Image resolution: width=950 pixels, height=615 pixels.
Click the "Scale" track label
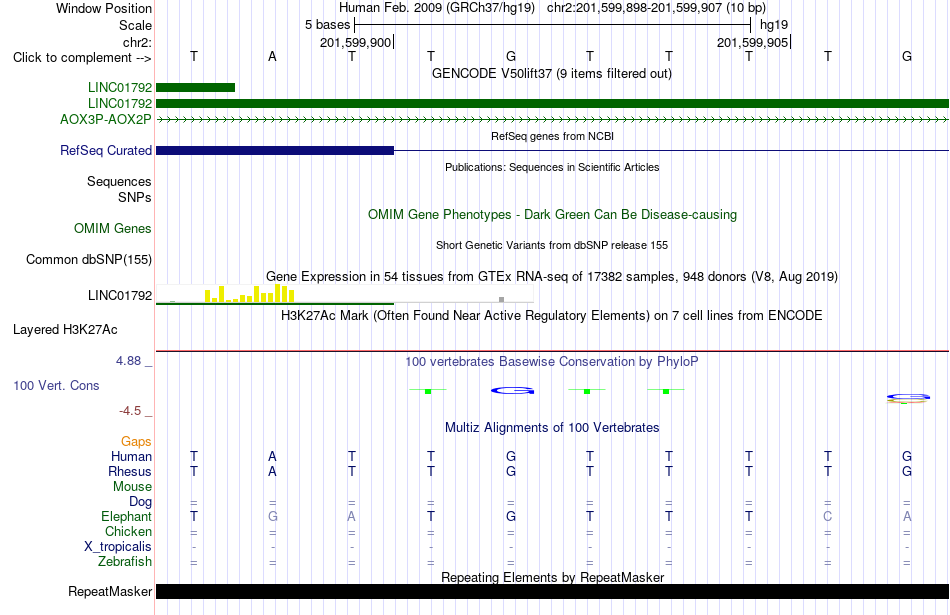coord(135,25)
